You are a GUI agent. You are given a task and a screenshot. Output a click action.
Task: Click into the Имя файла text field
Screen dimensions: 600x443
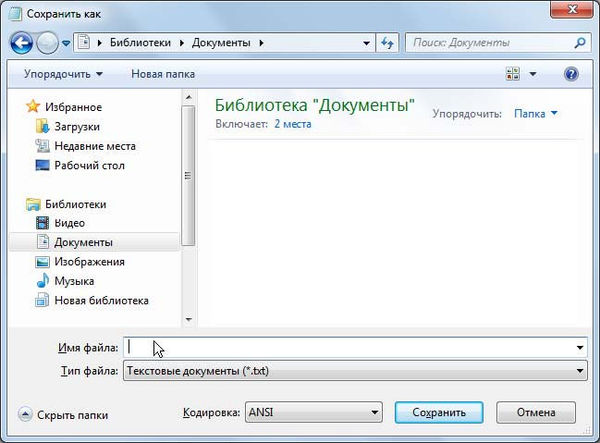(x=350, y=347)
